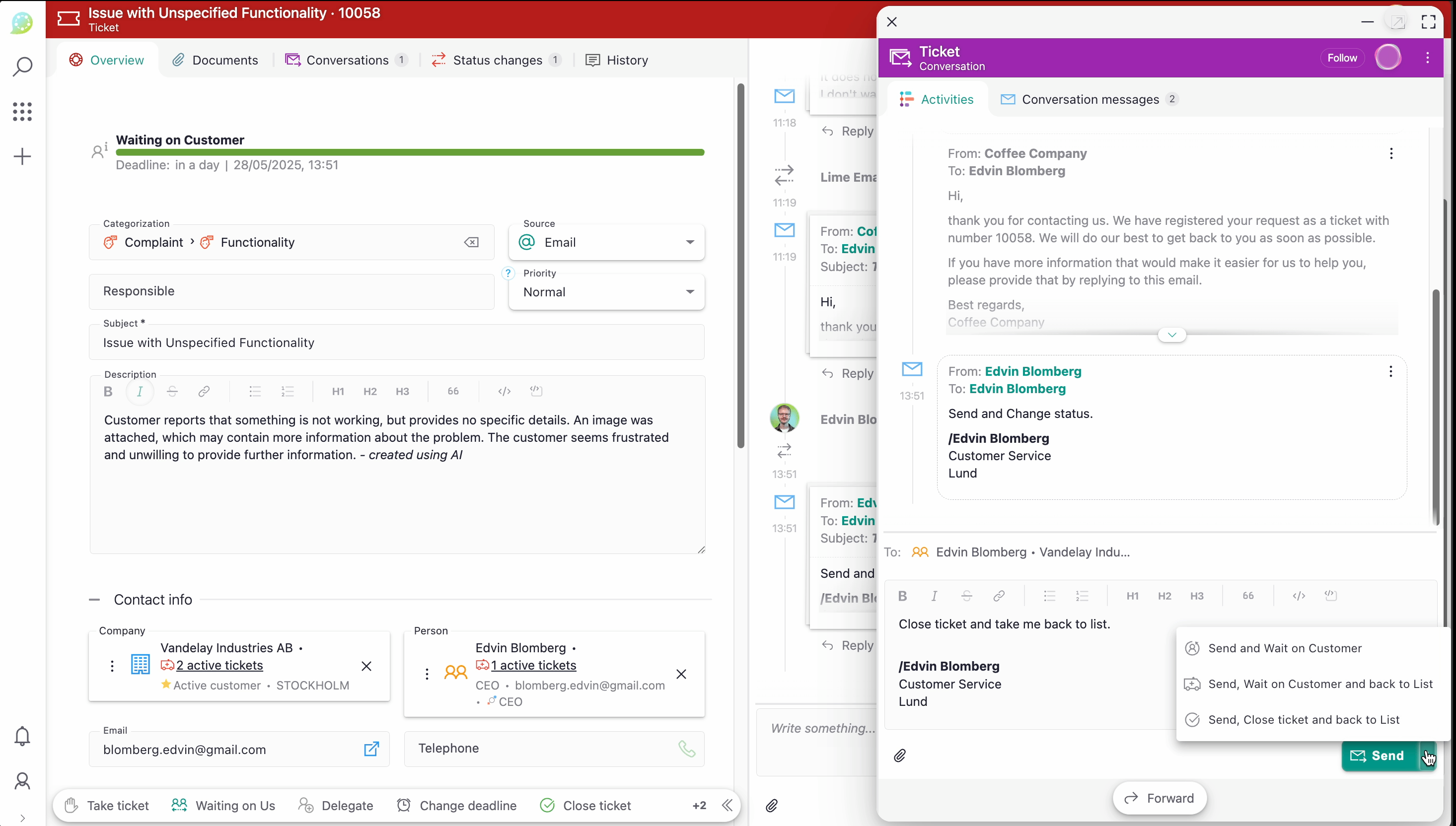Toggle numbered list in Description editor
The width and height of the screenshot is (1456, 826).
pos(287,392)
